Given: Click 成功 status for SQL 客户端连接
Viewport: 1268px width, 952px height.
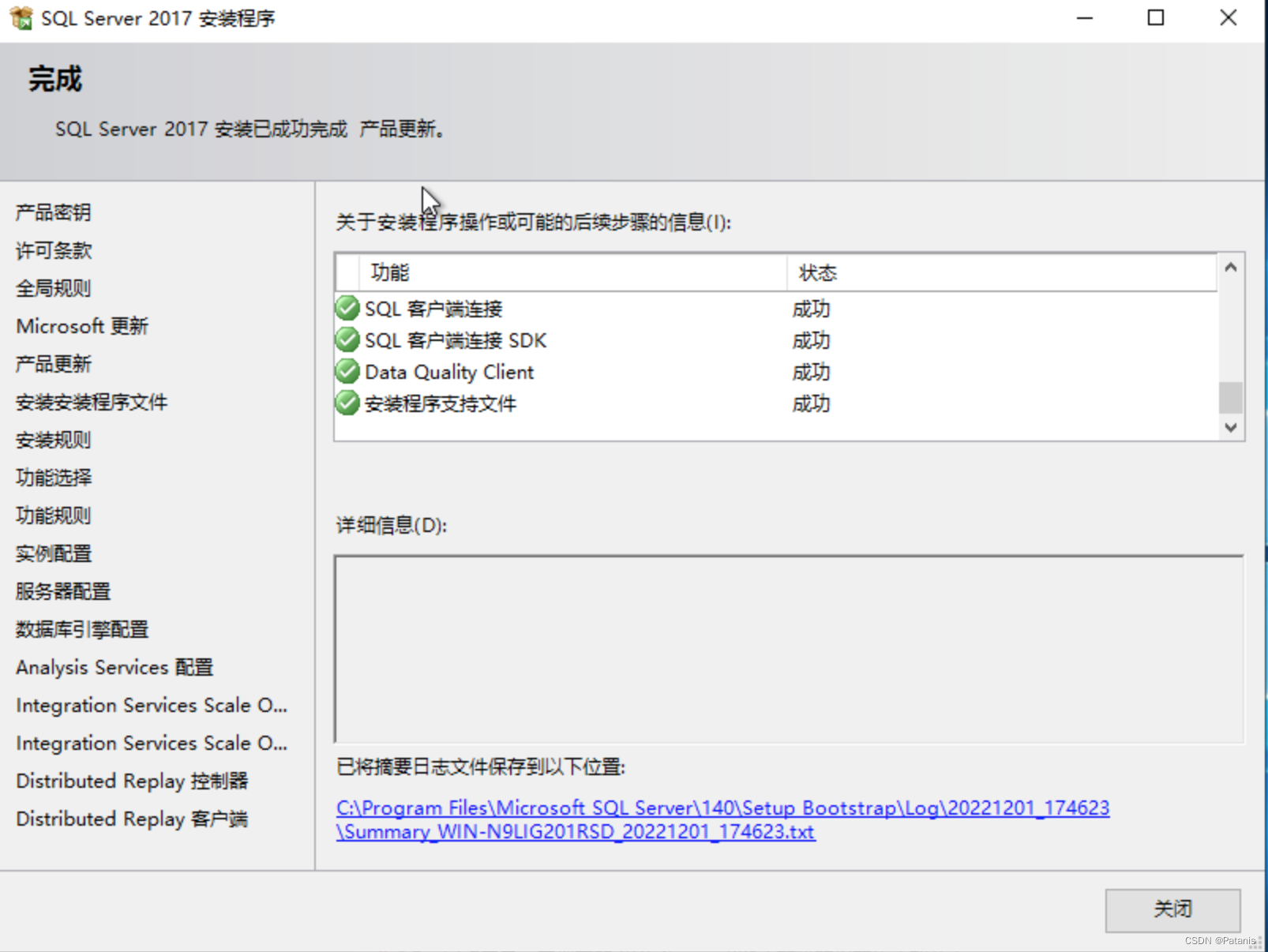Looking at the screenshot, I should [x=811, y=309].
